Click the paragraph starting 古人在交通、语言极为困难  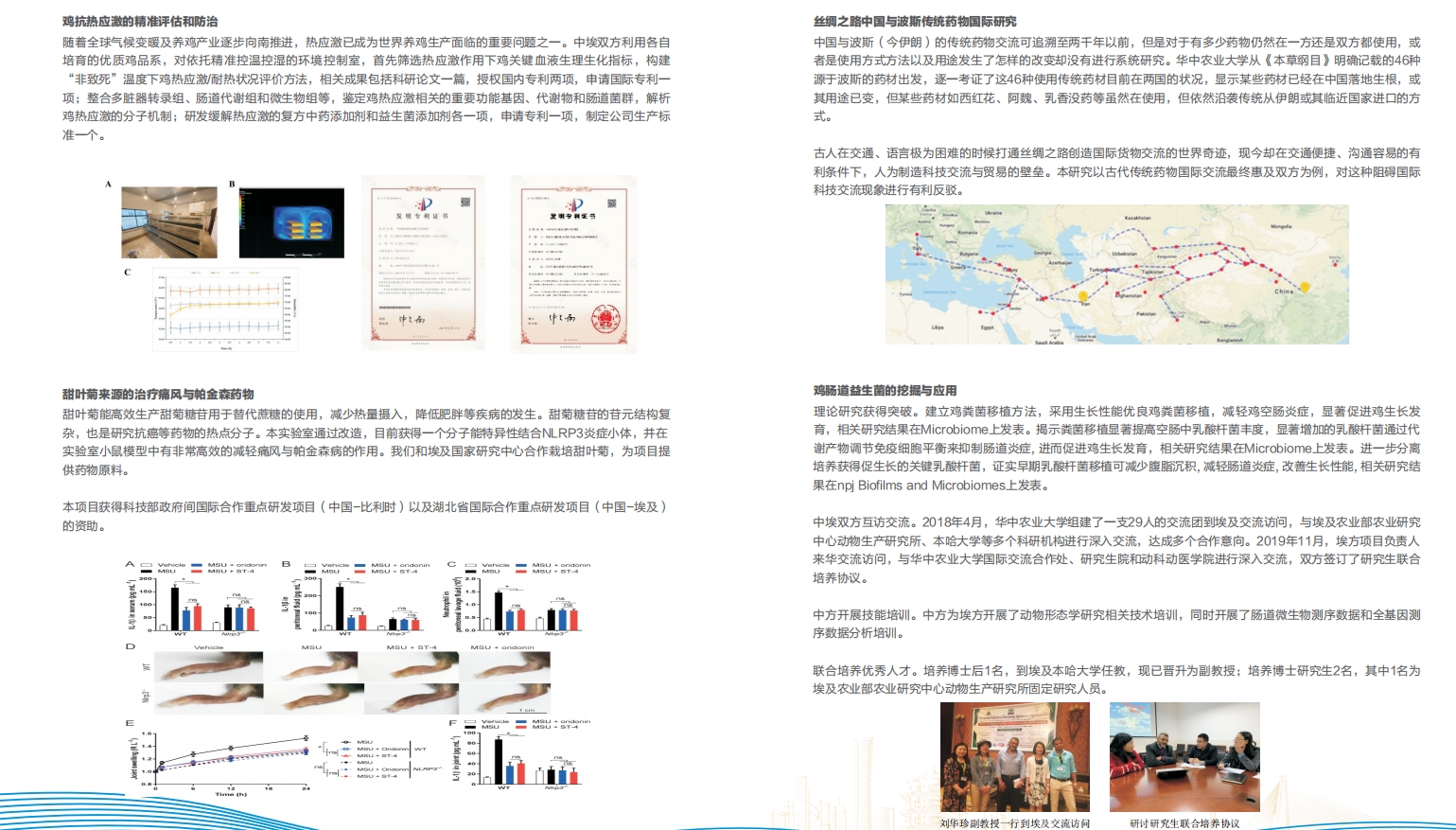click(1116, 171)
